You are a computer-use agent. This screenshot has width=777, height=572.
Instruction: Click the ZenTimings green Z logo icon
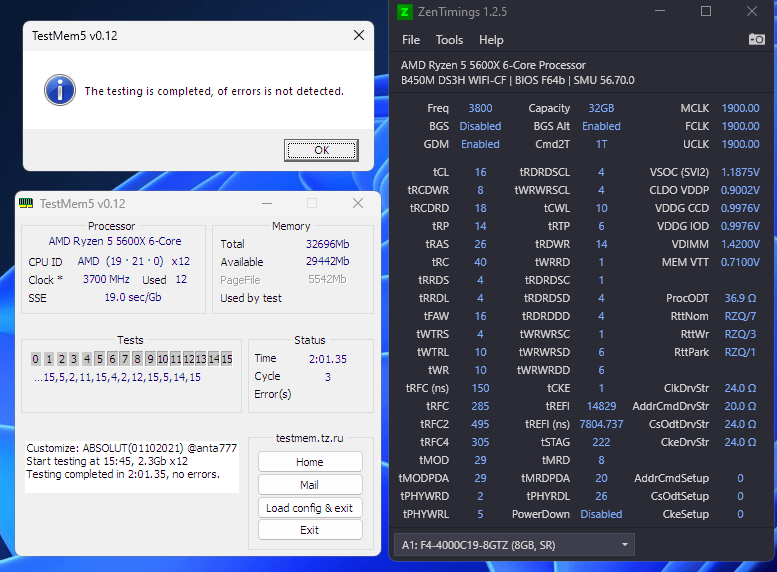click(405, 11)
